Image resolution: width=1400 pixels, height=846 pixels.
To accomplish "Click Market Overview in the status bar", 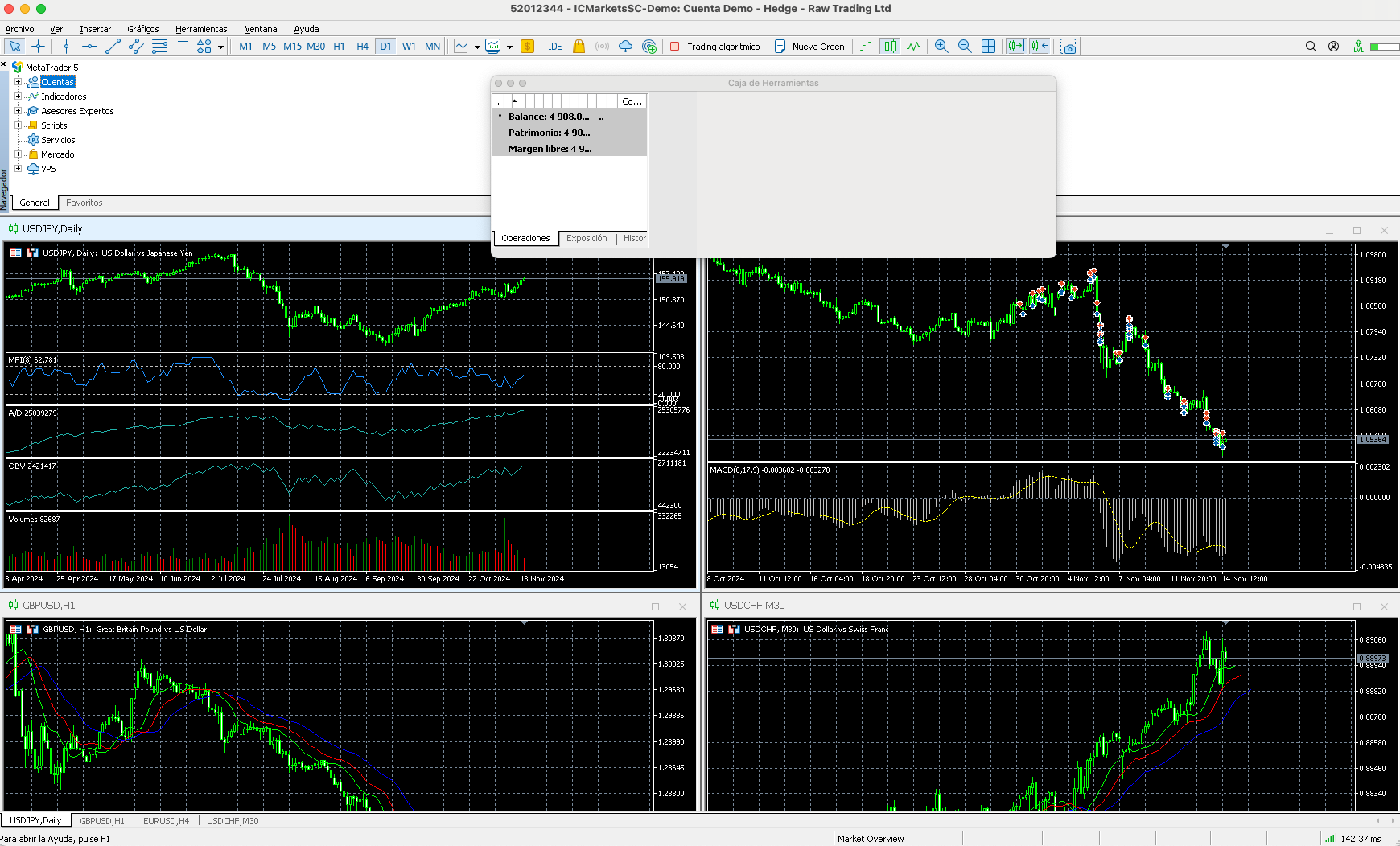I will coord(871,839).
